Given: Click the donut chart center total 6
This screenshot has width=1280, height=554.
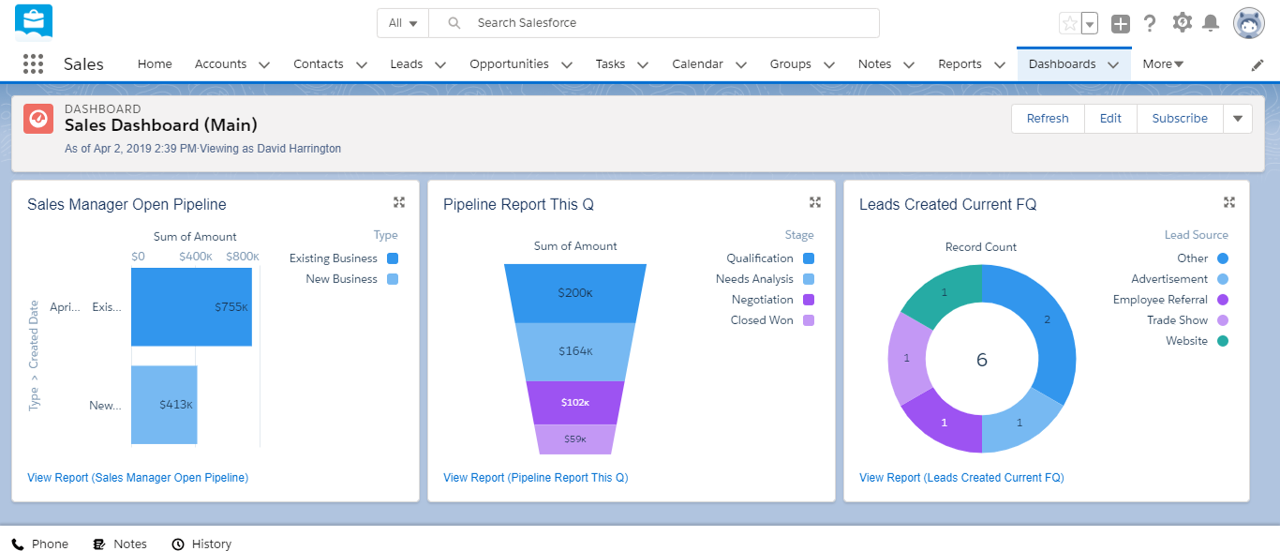Looking at the screenshot, I should pos(982,360).
